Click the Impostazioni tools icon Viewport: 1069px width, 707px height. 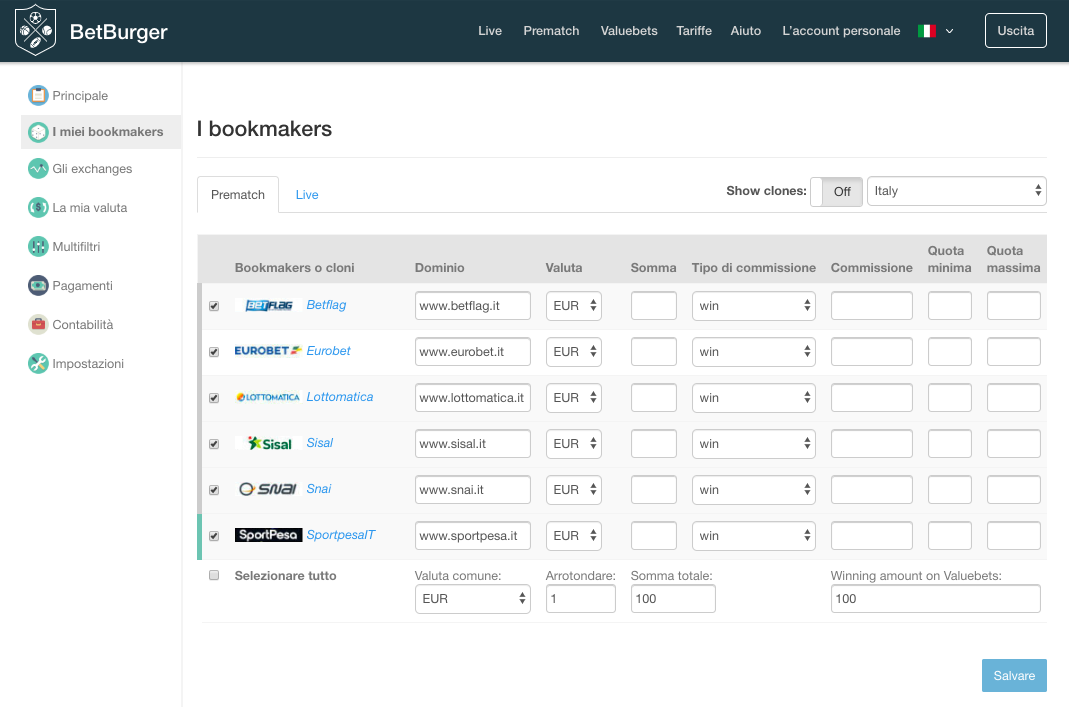tap(38, 363)
